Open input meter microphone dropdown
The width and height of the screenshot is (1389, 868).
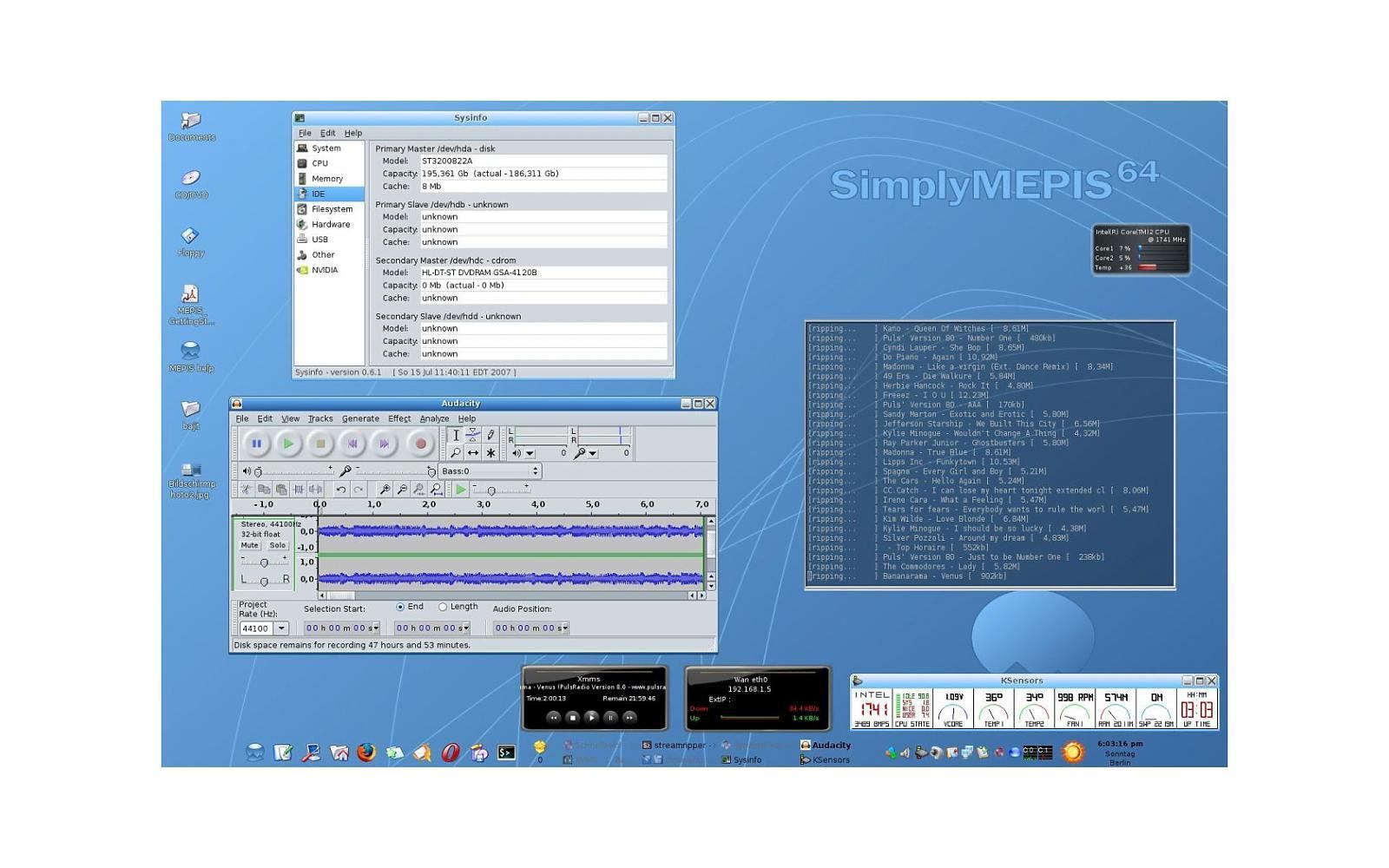point(593,453)
